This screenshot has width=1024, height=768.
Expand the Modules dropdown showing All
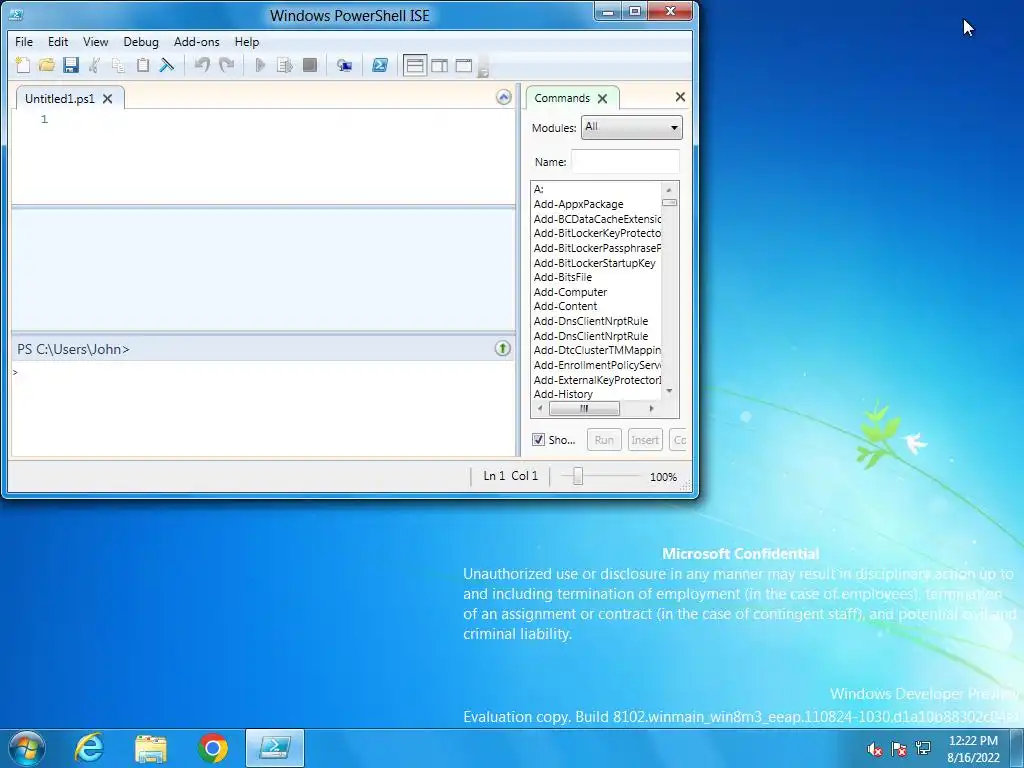[x=632, y=127]
